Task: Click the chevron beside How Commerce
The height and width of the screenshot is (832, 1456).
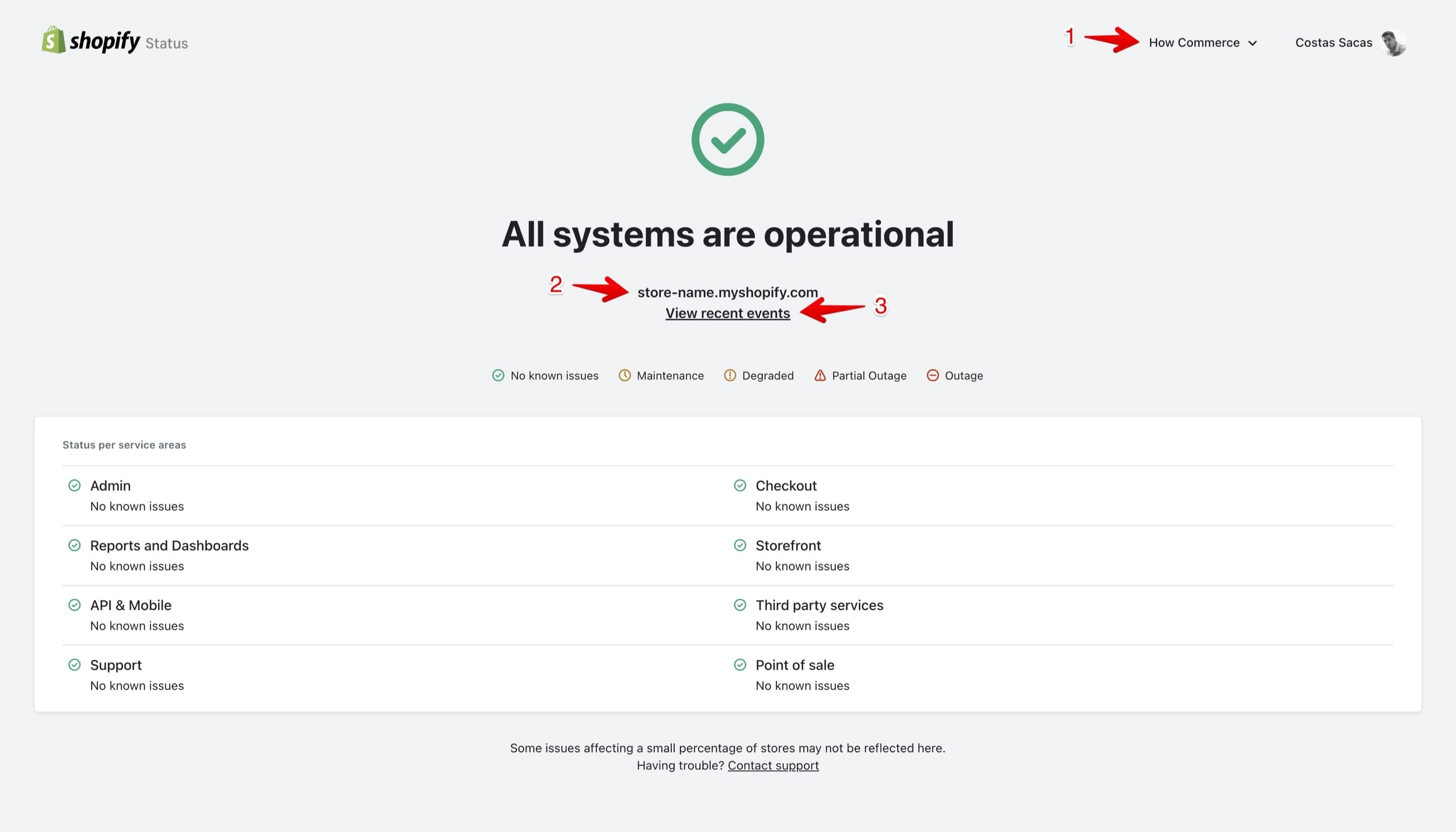Action: coord(1252,43)
